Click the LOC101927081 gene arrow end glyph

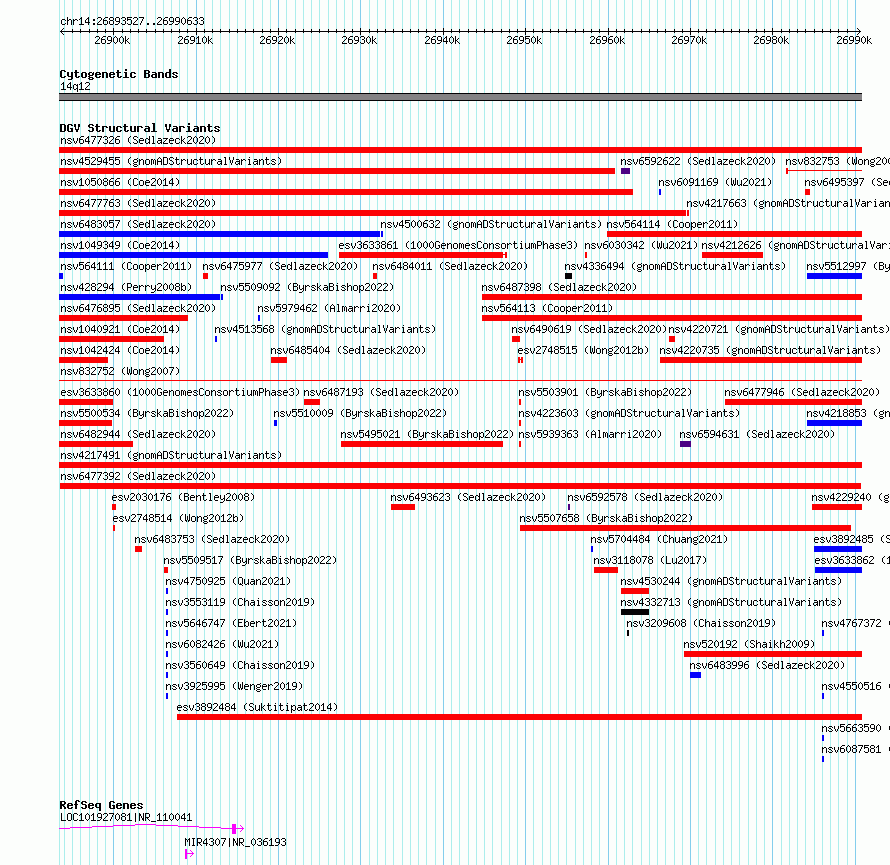pos(238,829)
